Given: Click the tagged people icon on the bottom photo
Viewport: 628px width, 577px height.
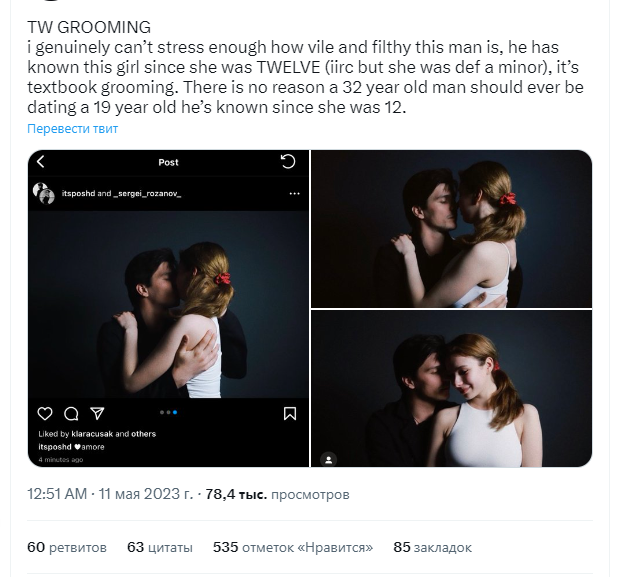Looking at the screenshot, I should tap(328, 460).
